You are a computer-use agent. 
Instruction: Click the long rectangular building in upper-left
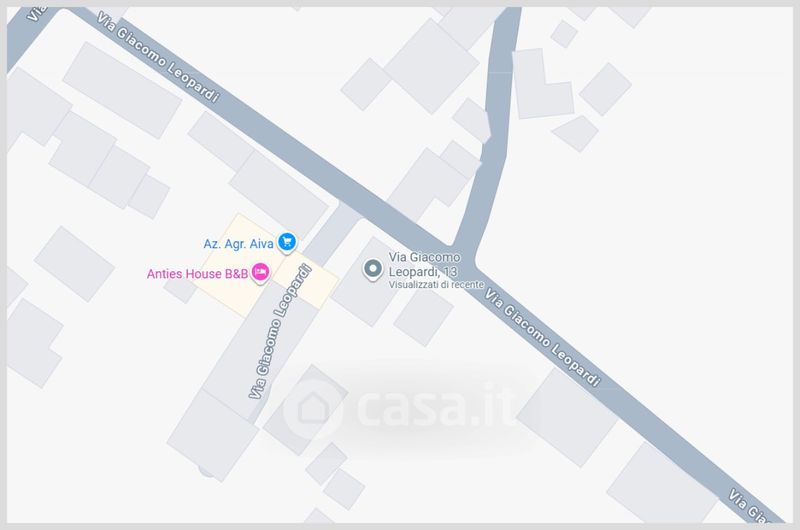[122, 90]
